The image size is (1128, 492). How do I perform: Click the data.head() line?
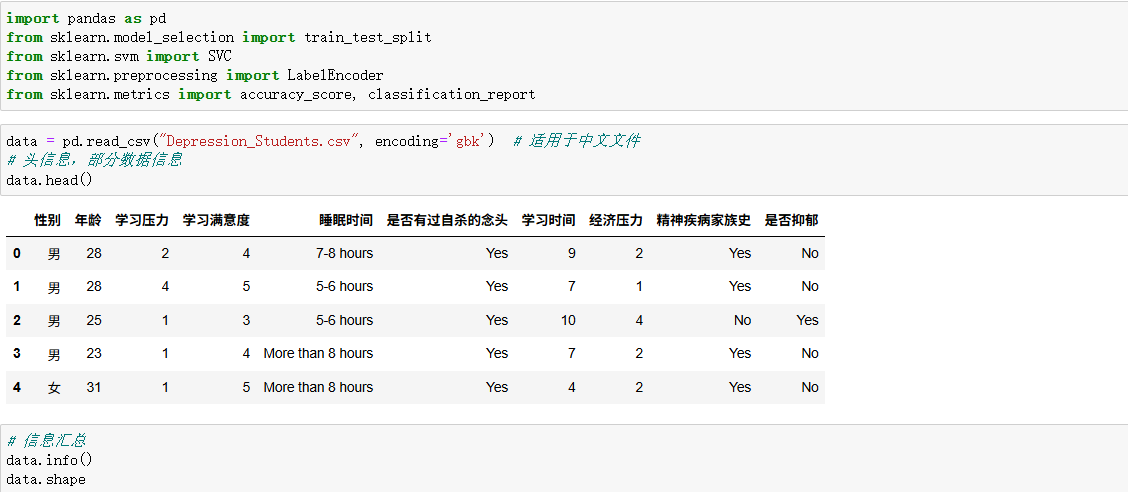tap(49, 180)
